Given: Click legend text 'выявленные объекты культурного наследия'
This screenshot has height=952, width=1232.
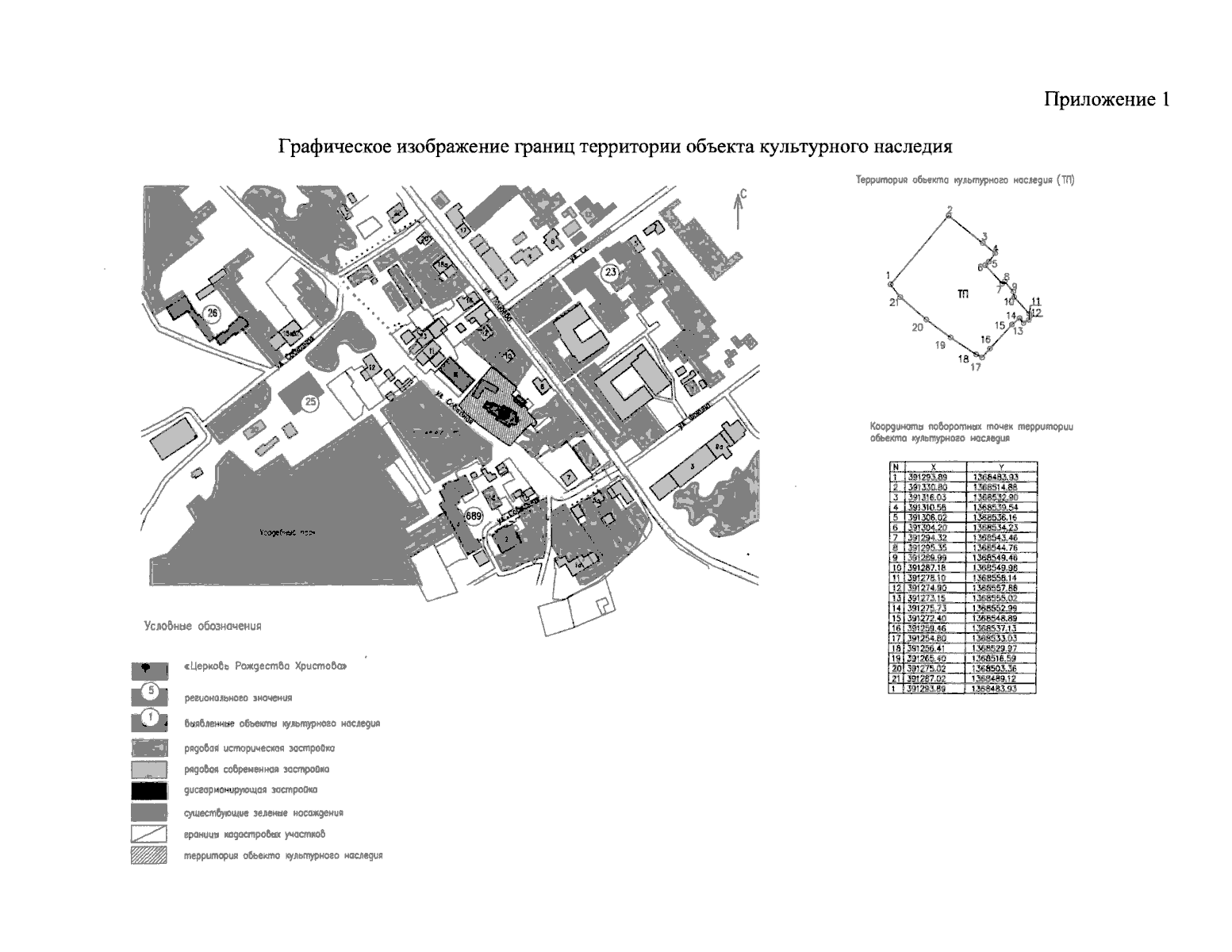Looking at the screenshot, I should (282, 724).
